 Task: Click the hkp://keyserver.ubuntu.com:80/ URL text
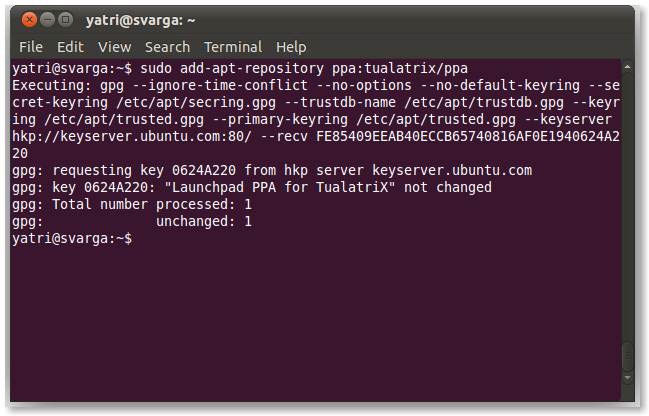[x=132, y=136]
